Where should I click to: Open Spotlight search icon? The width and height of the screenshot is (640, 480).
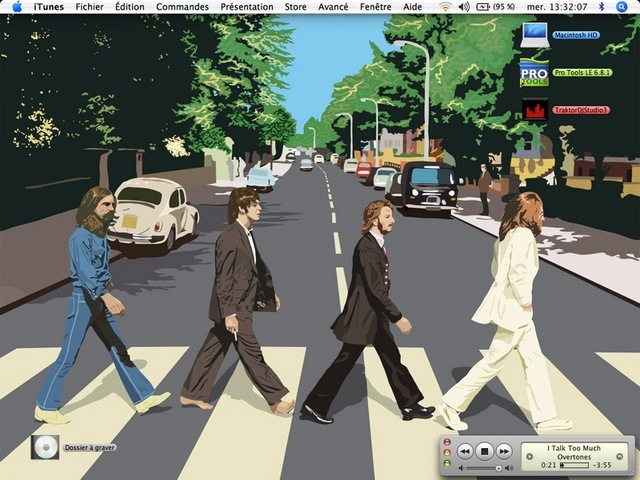(x=621, y=7)
